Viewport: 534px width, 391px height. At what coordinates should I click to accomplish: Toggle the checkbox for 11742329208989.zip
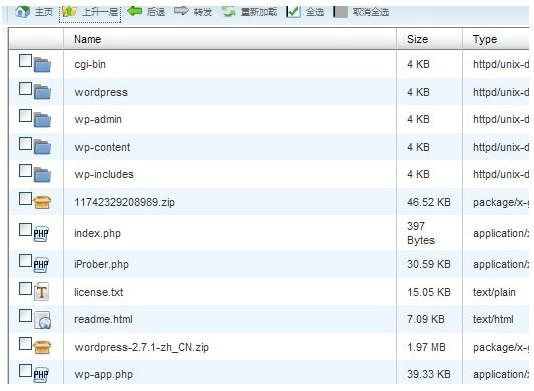[26, 199]
